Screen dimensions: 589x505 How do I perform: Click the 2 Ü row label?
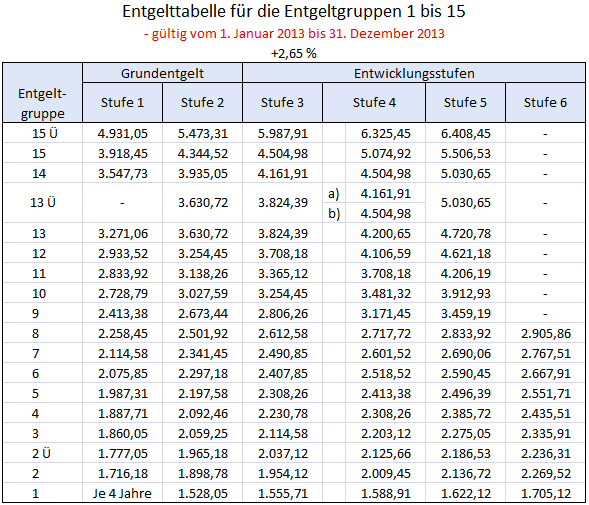click(42, 454)
